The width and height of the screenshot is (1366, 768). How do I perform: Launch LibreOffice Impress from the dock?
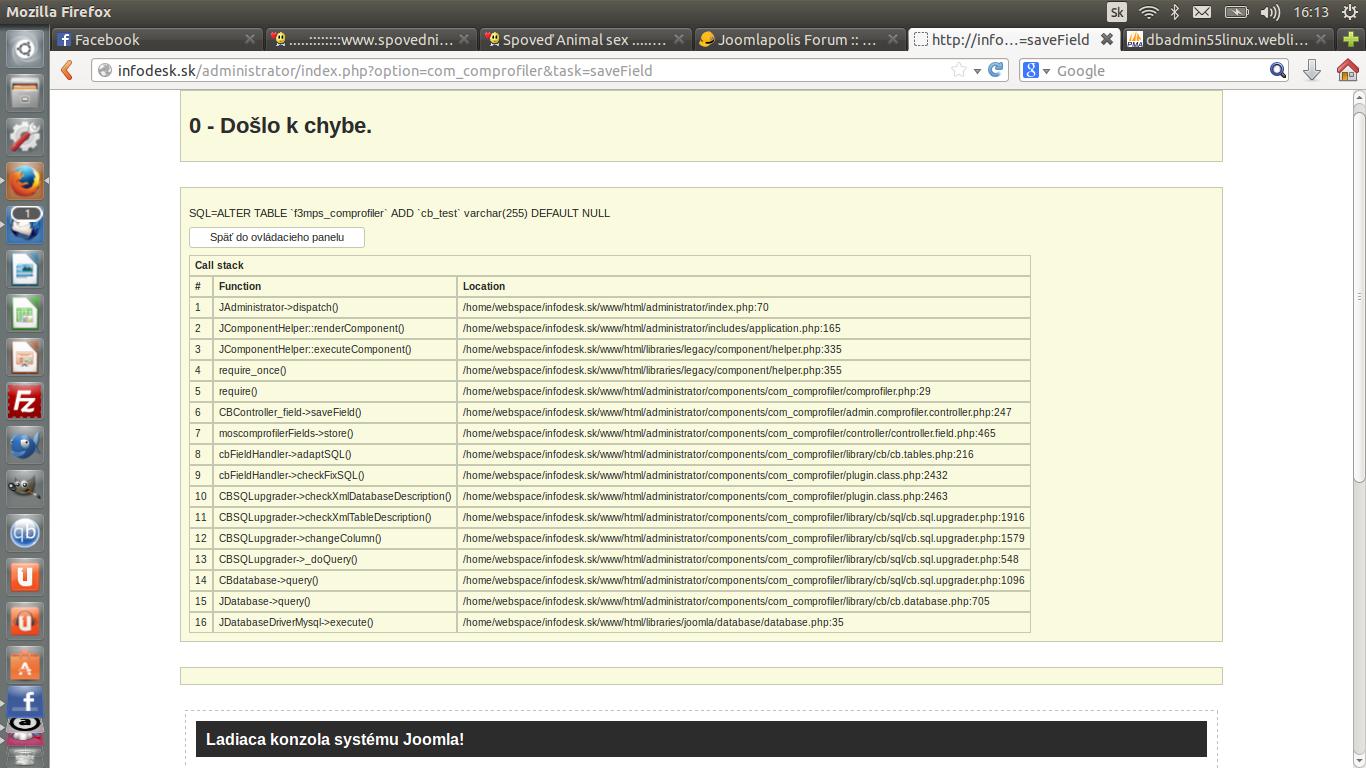[x=25, y=358]
